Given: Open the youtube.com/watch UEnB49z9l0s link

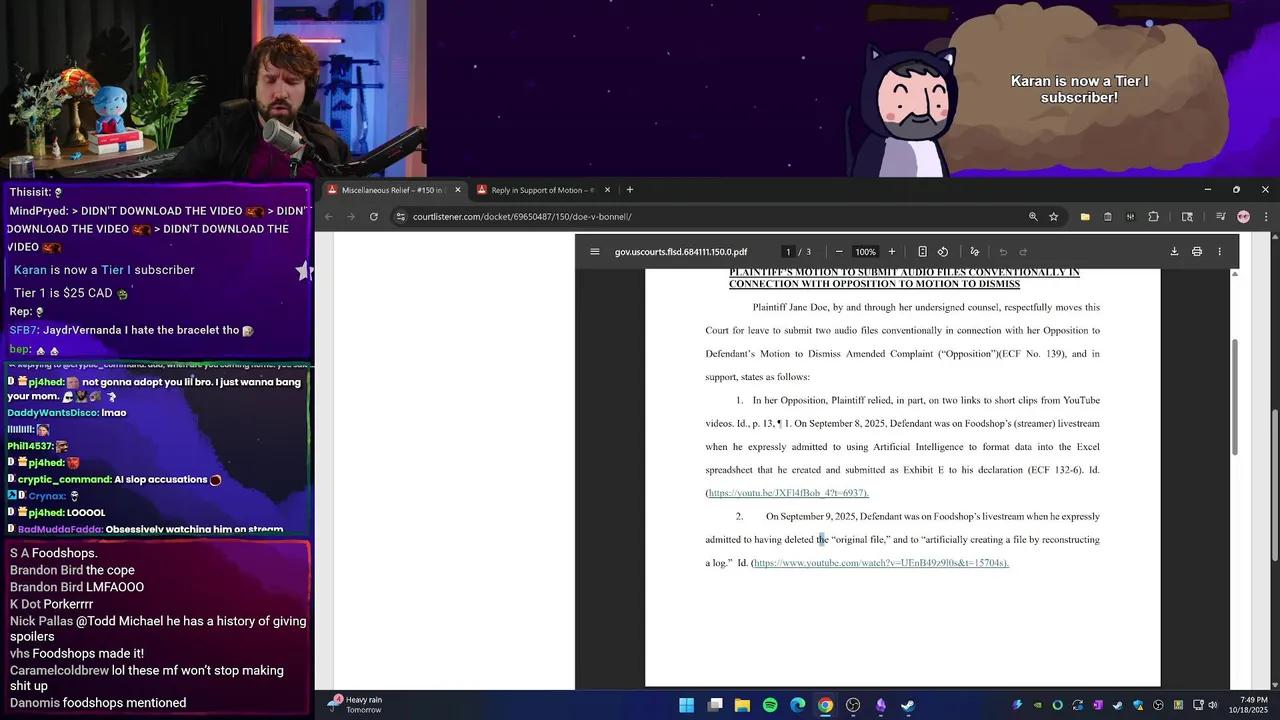Looking at the screenshot, I should click(x=880, y=563).
